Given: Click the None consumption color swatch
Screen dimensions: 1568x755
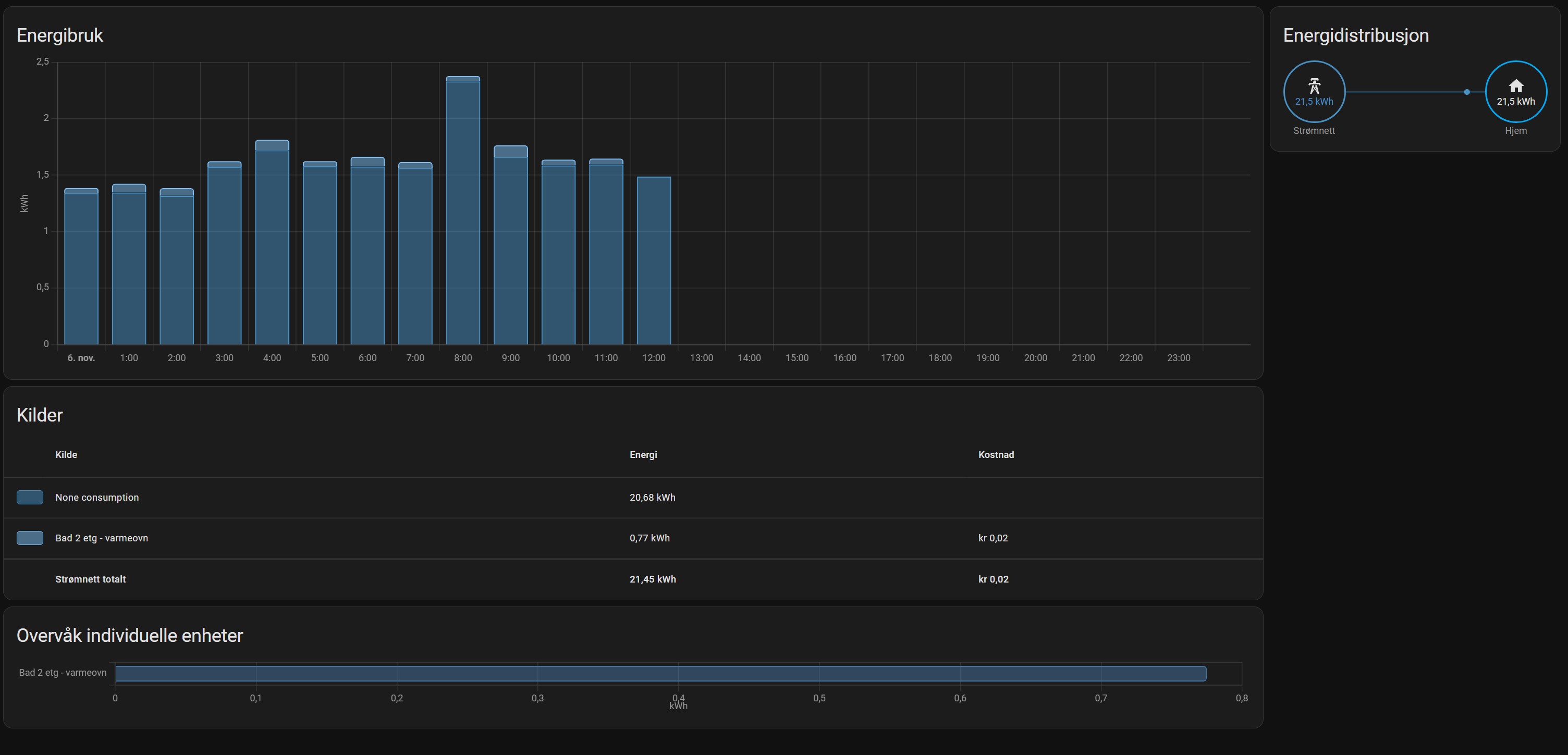Looking at the screenshot, I should click(30, 497).
